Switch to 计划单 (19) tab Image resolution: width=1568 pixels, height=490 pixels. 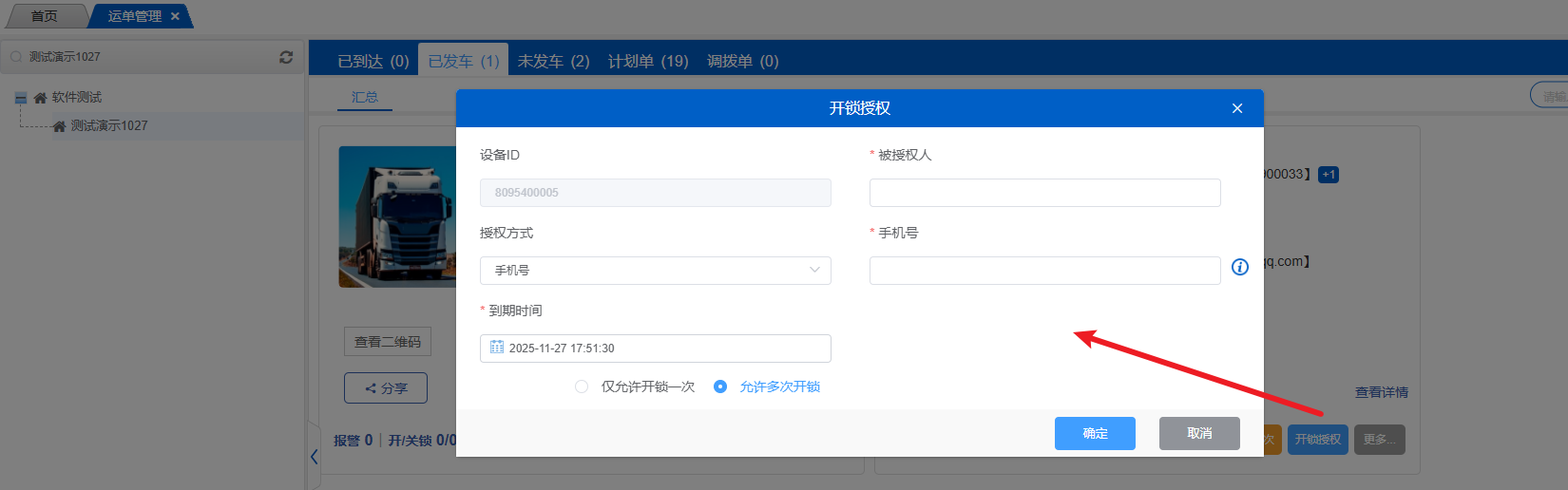tap(648, 61)
